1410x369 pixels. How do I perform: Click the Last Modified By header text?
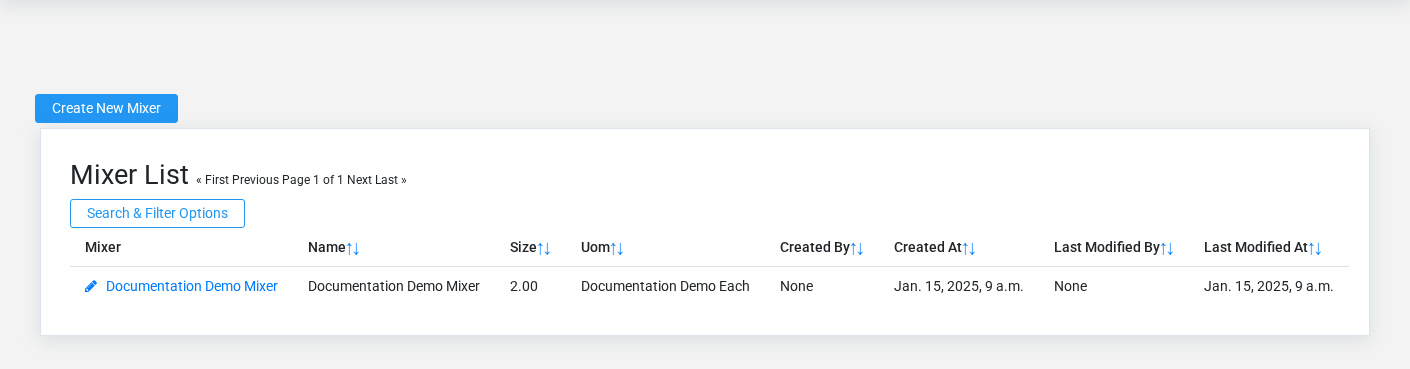(1107, 247)
